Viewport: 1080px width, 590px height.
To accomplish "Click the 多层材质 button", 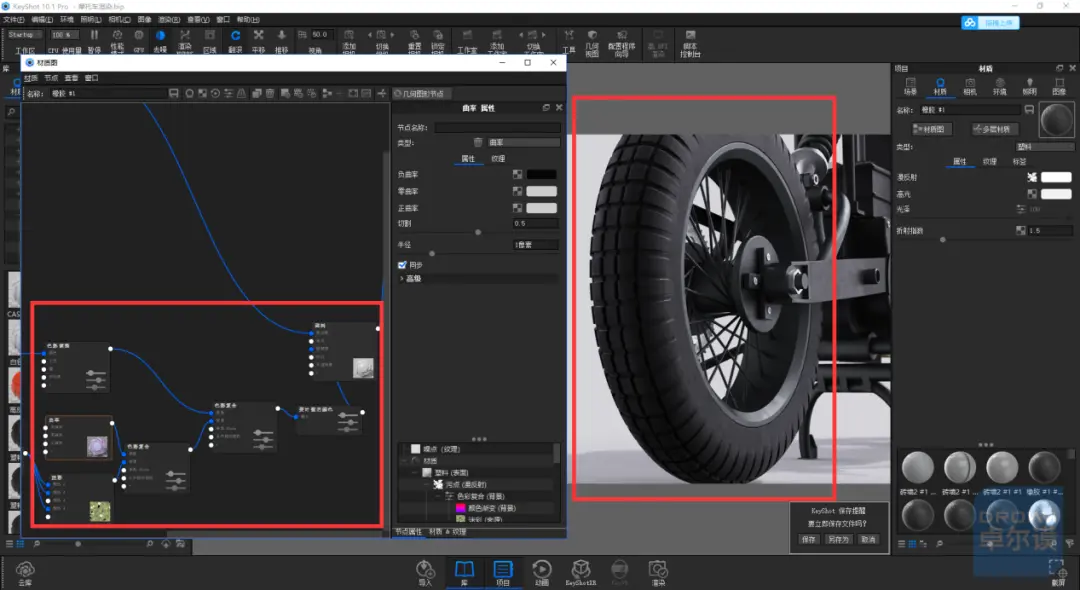I will pyautogui.click(x=994, y=129).
